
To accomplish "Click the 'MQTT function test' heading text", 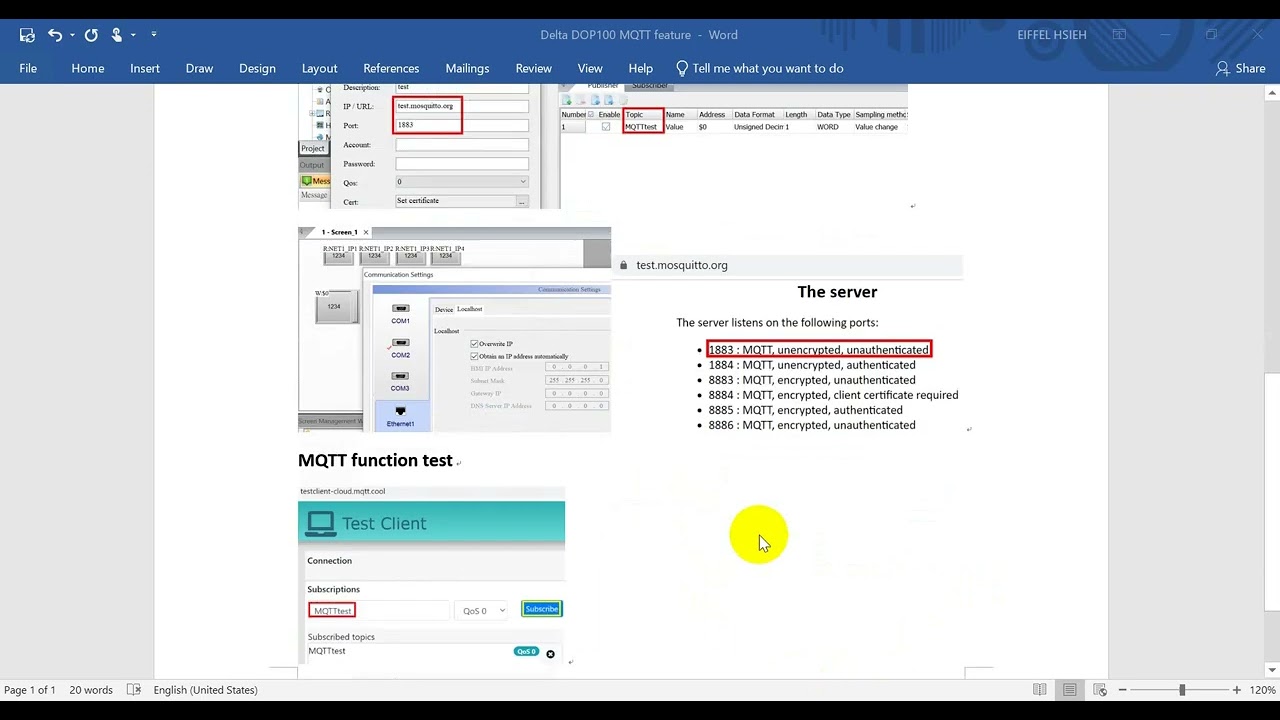I will (375, 460).
